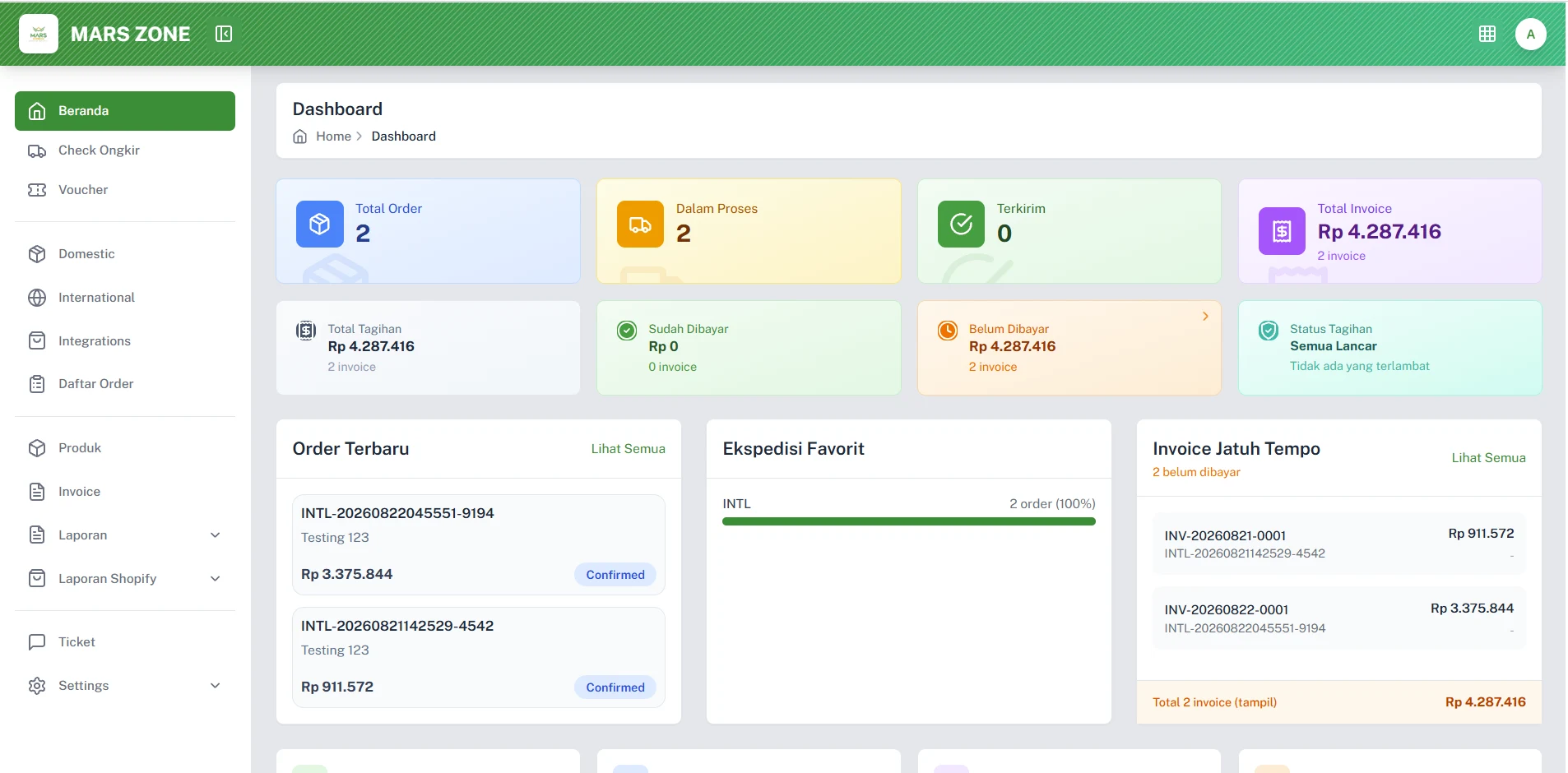Open invoice INV-20260821-0001 row
The height and width of the screenshot is (773, 1568).
[x=1339, y=544]
